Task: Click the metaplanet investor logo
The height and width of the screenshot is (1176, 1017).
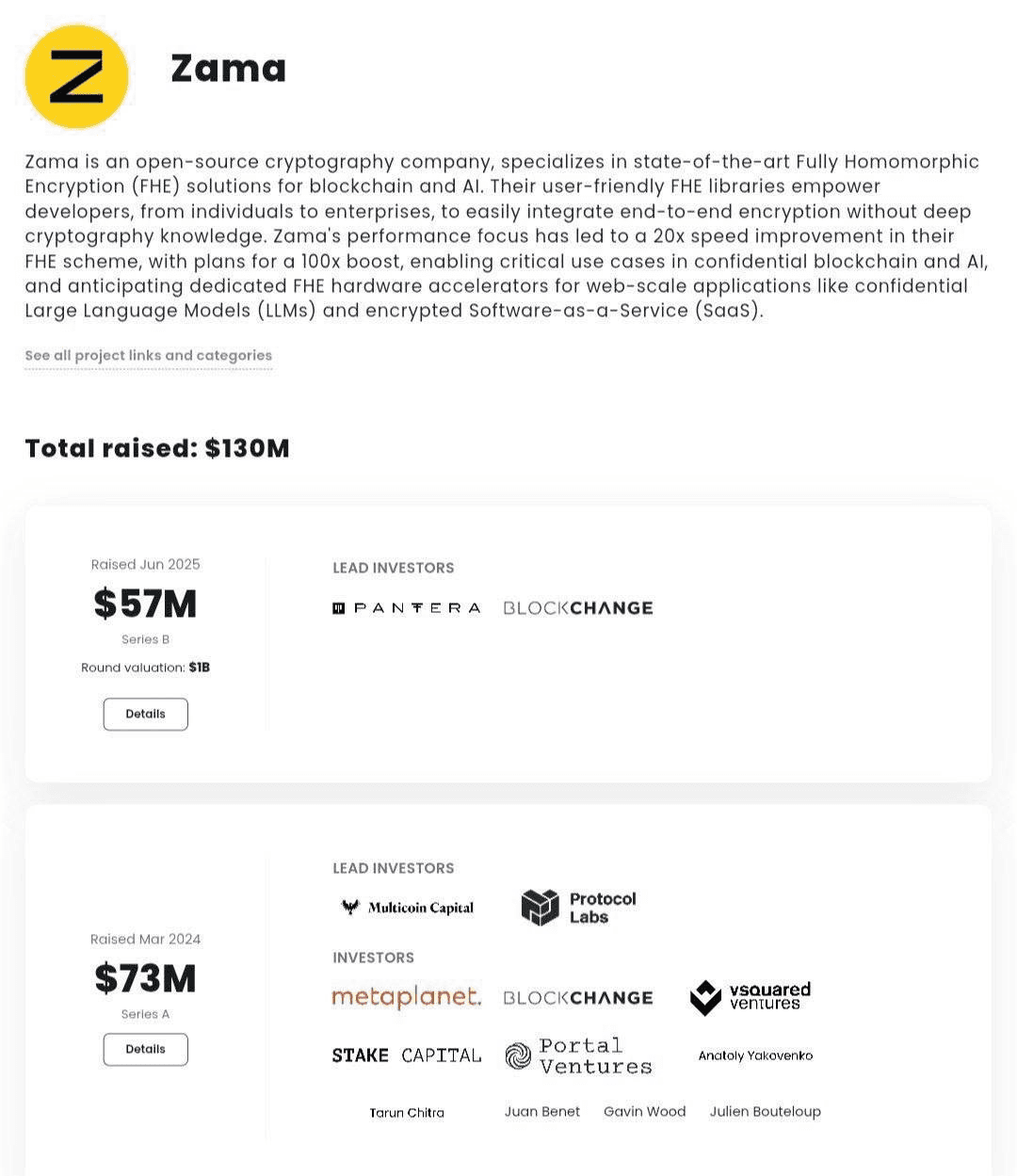Action: coord(407,997)
